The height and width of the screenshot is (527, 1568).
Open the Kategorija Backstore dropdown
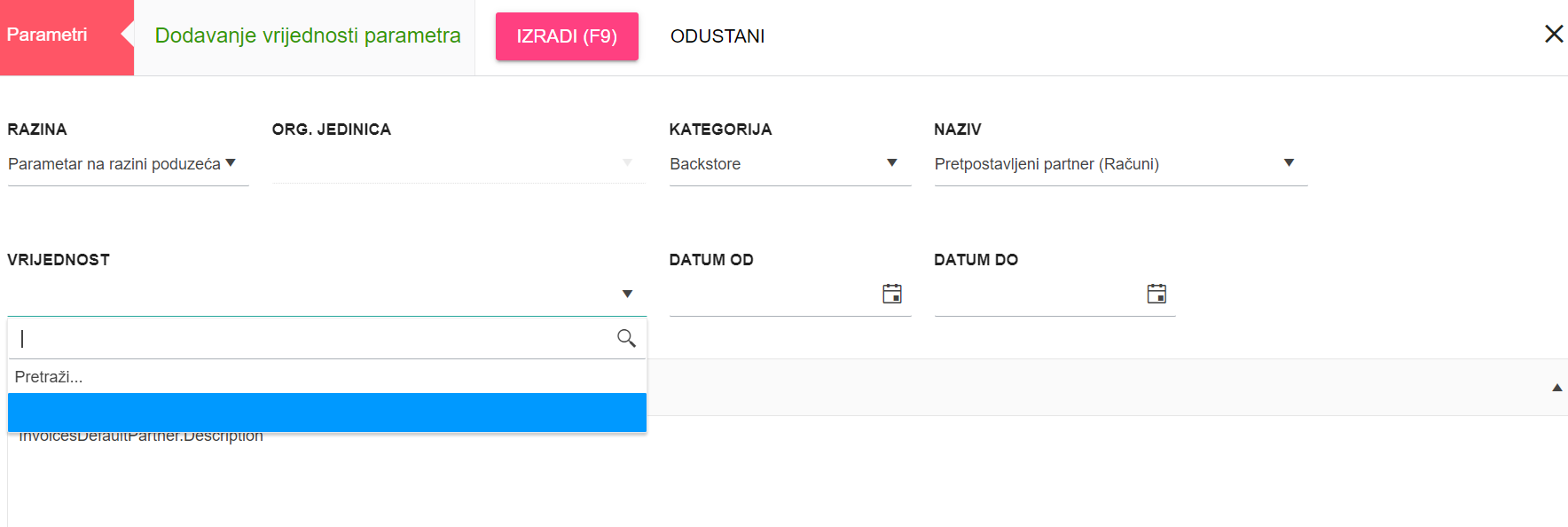coord(891,163)
